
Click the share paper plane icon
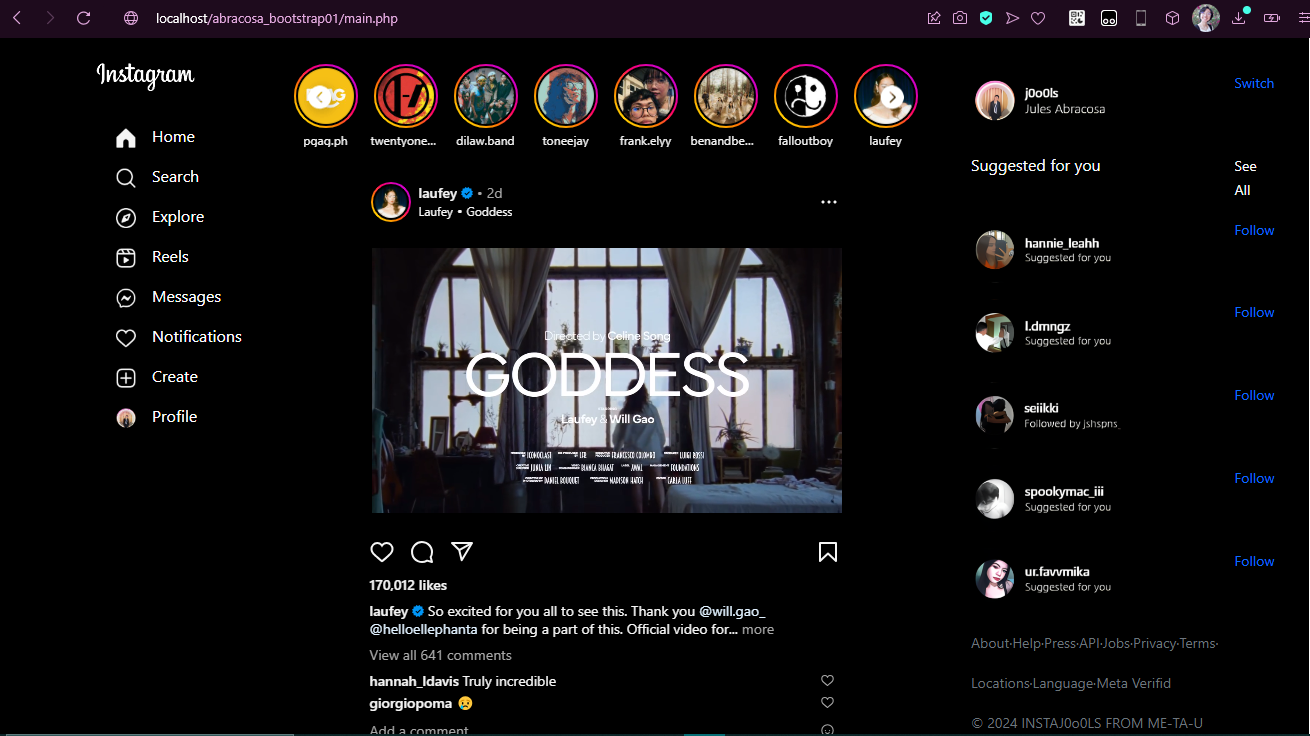pyautogui.click(x=461, y=552)
